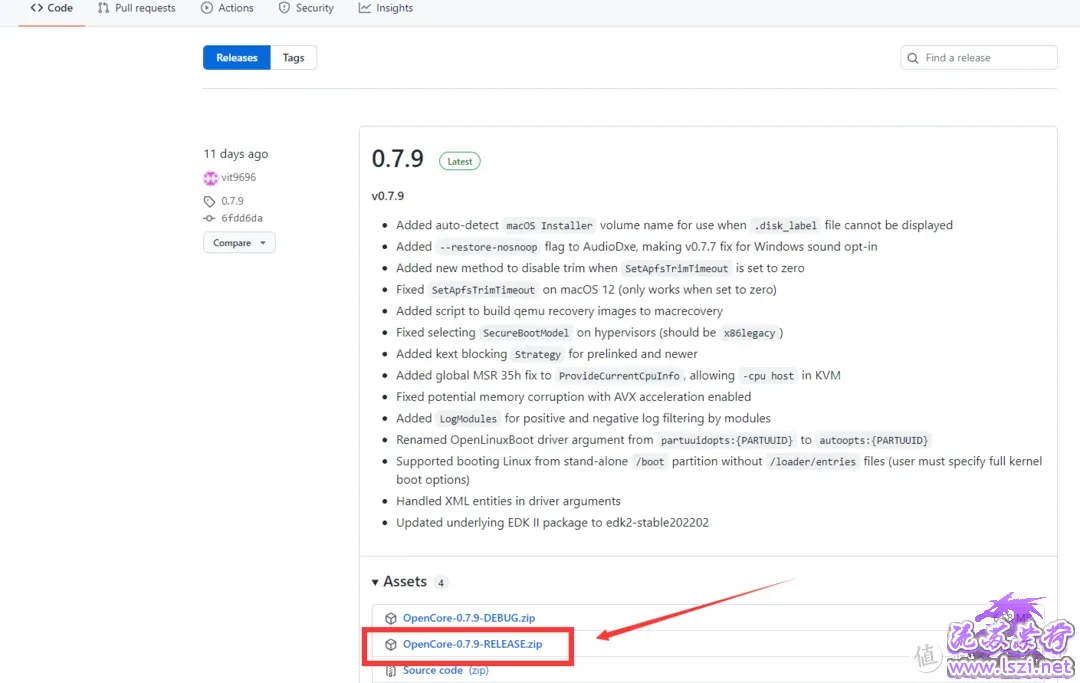
Task: Click the 'macOS Installer' code snippet
Action: [549, 226]
